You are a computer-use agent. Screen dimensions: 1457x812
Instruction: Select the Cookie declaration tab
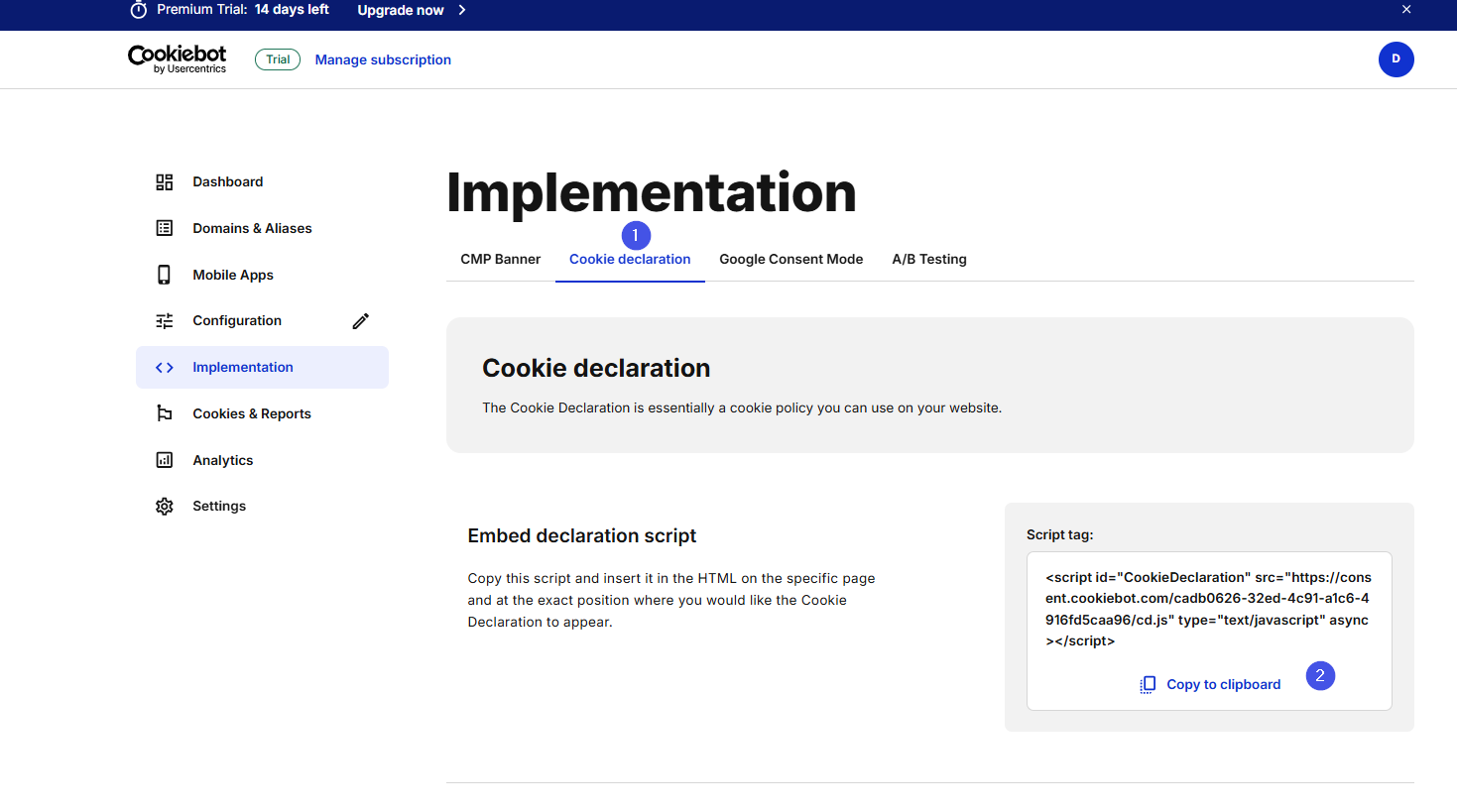(x=630, y=259)
